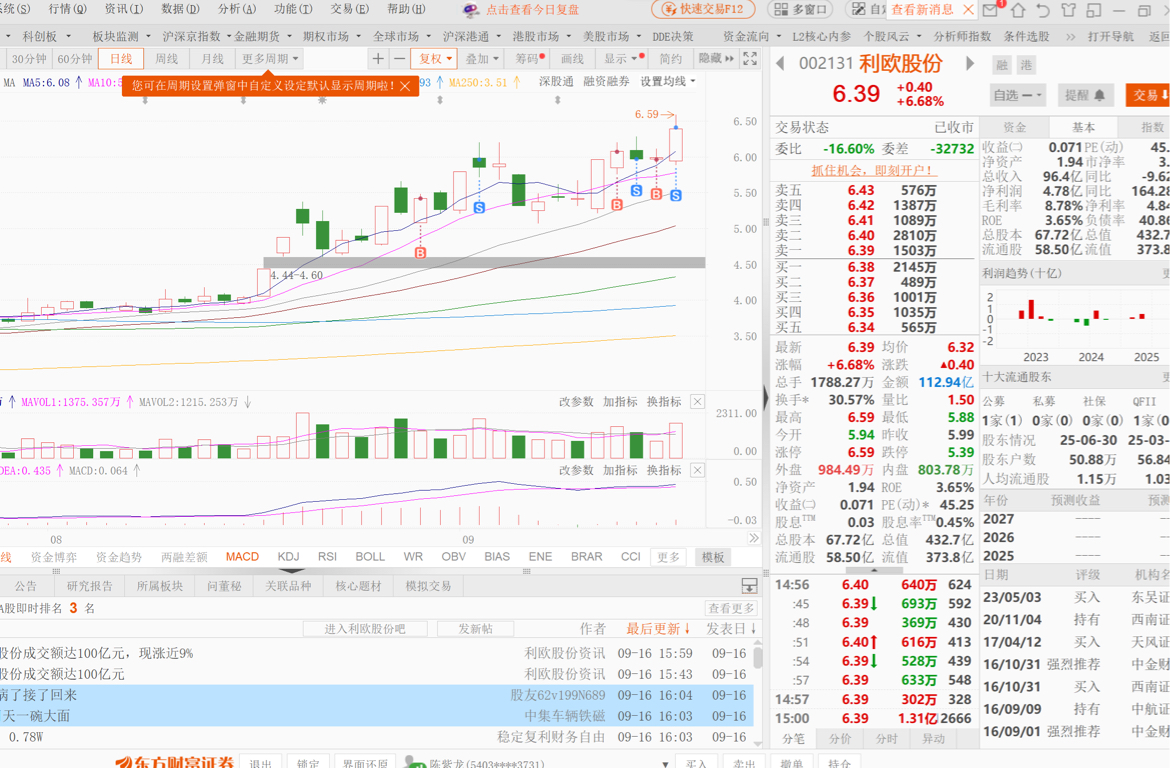Open the 复权 adjustment dropdown
The height and width of the screenshot is (768, 1170).
pos(435,58)
